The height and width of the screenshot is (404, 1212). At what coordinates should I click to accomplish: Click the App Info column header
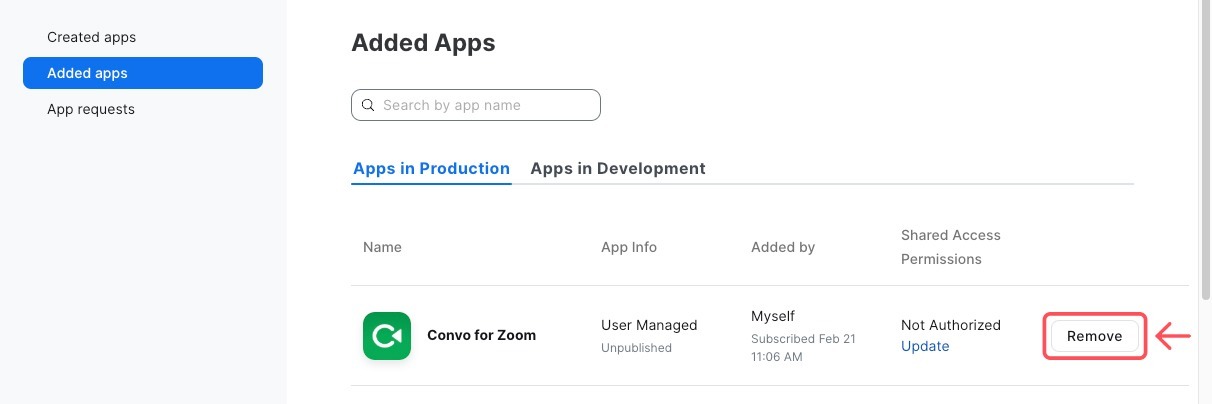(x=628, y=247)
